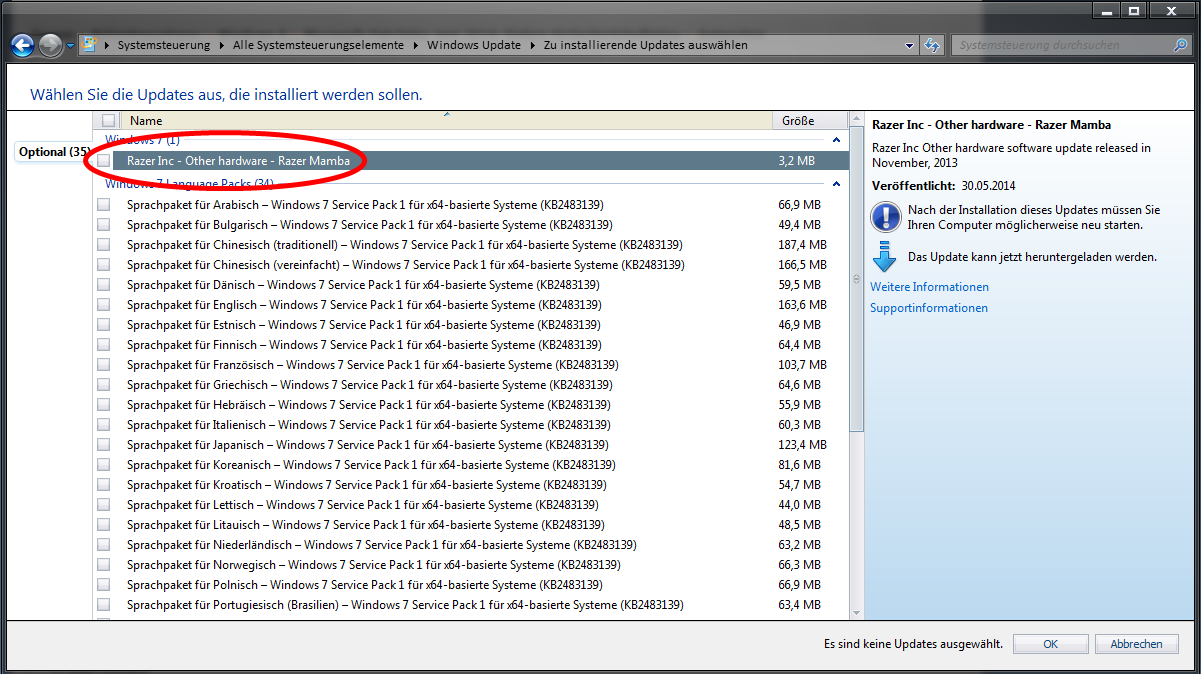Navigate to Windows Update breadcrumb
The height and width of the screenshot is (674, 1201).
[x=474, y=45]
